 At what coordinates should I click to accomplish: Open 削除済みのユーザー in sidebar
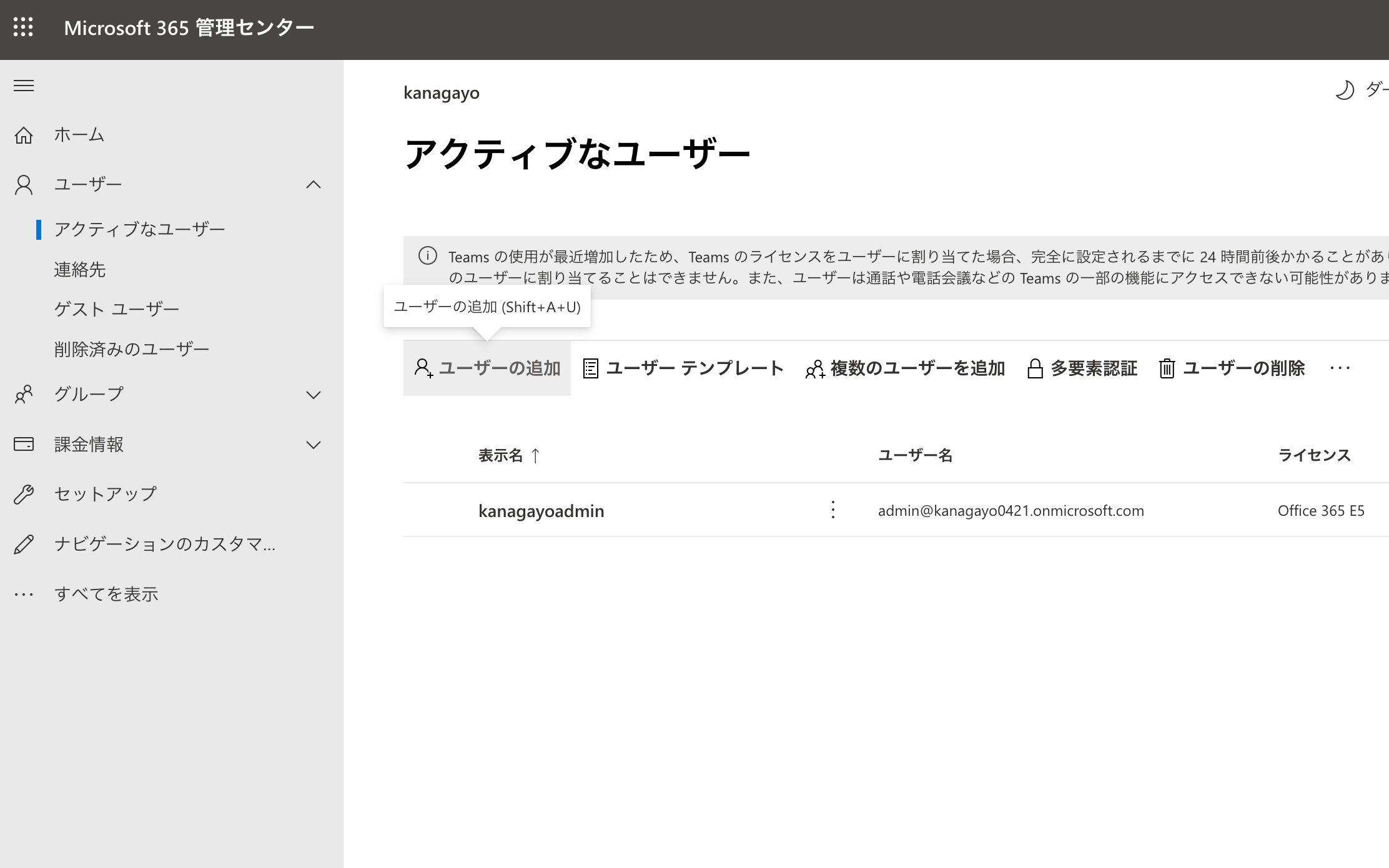(132, 349)
